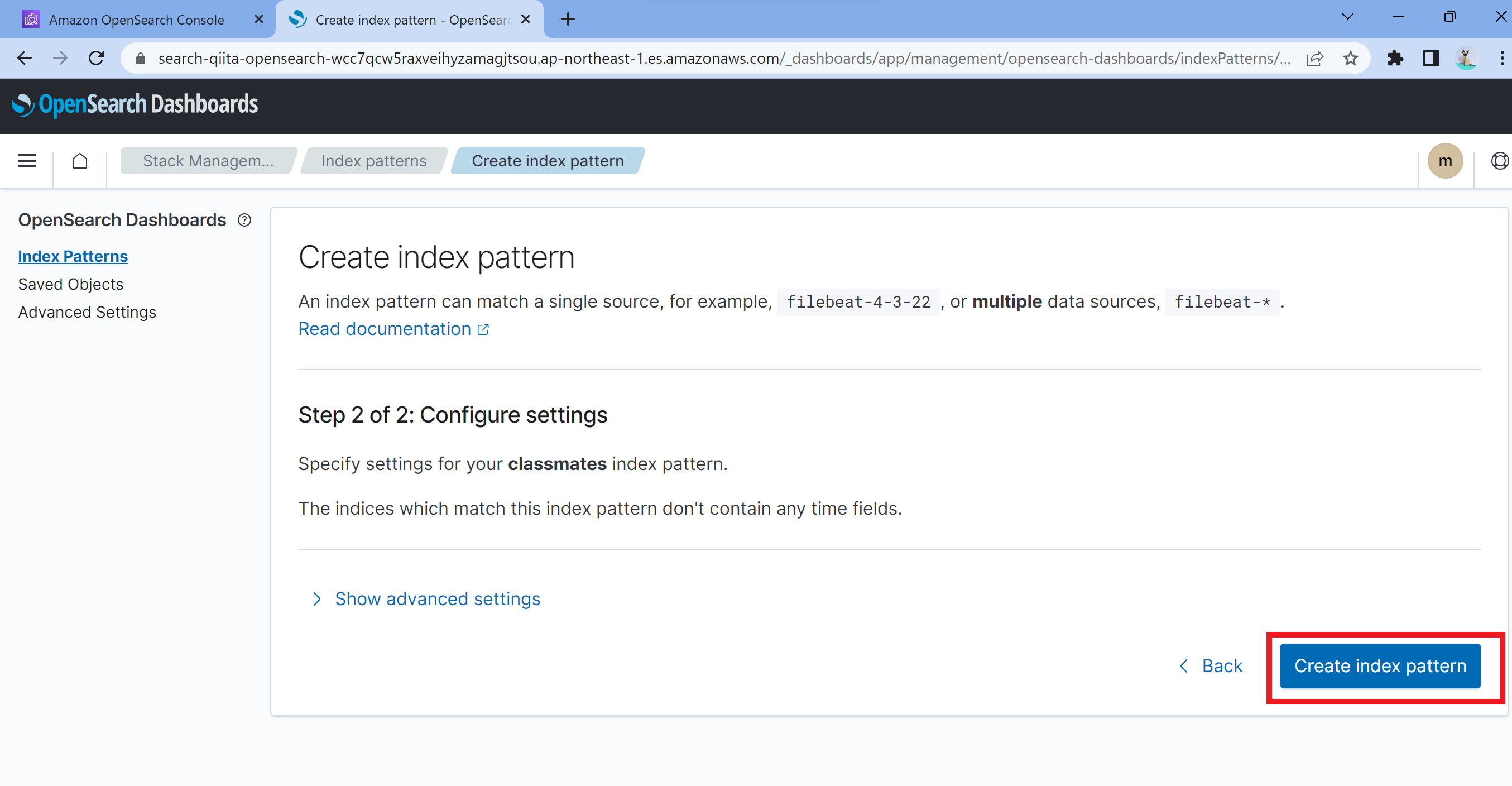Click the user avatar 'm'
The image size is (1512, 786).
pyautogui.click(x=1444, y=161)
